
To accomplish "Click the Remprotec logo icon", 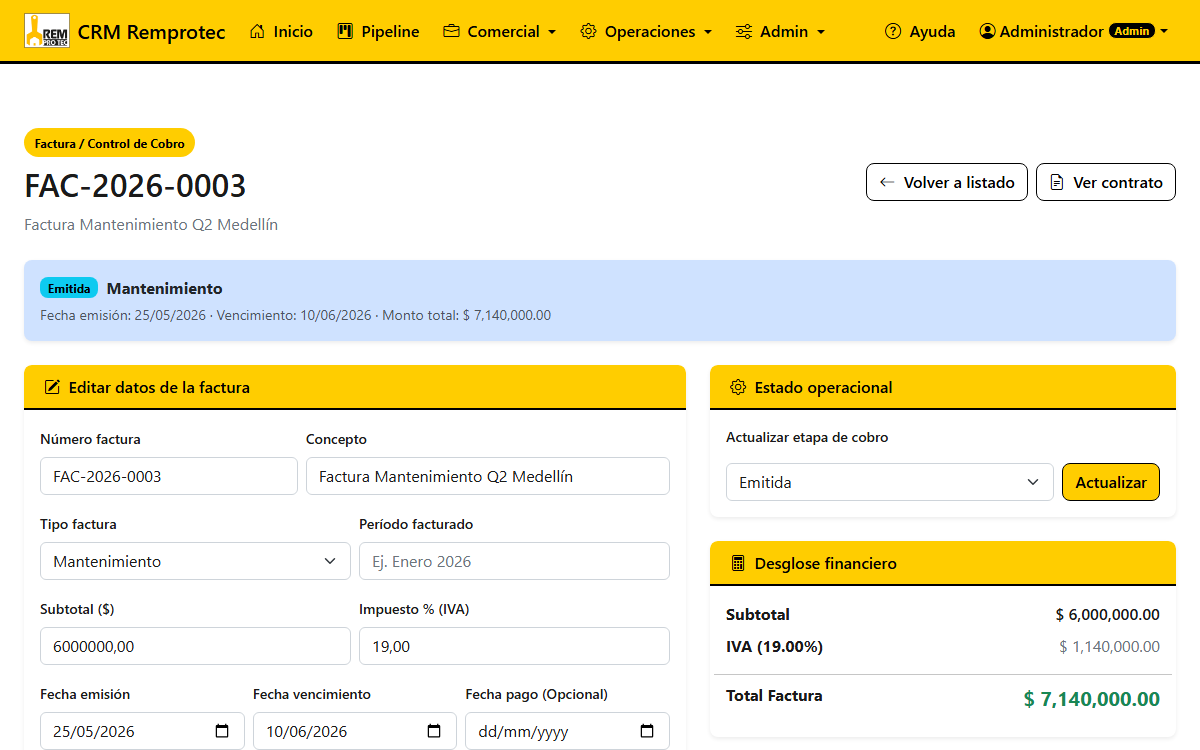I will [46, 31].
